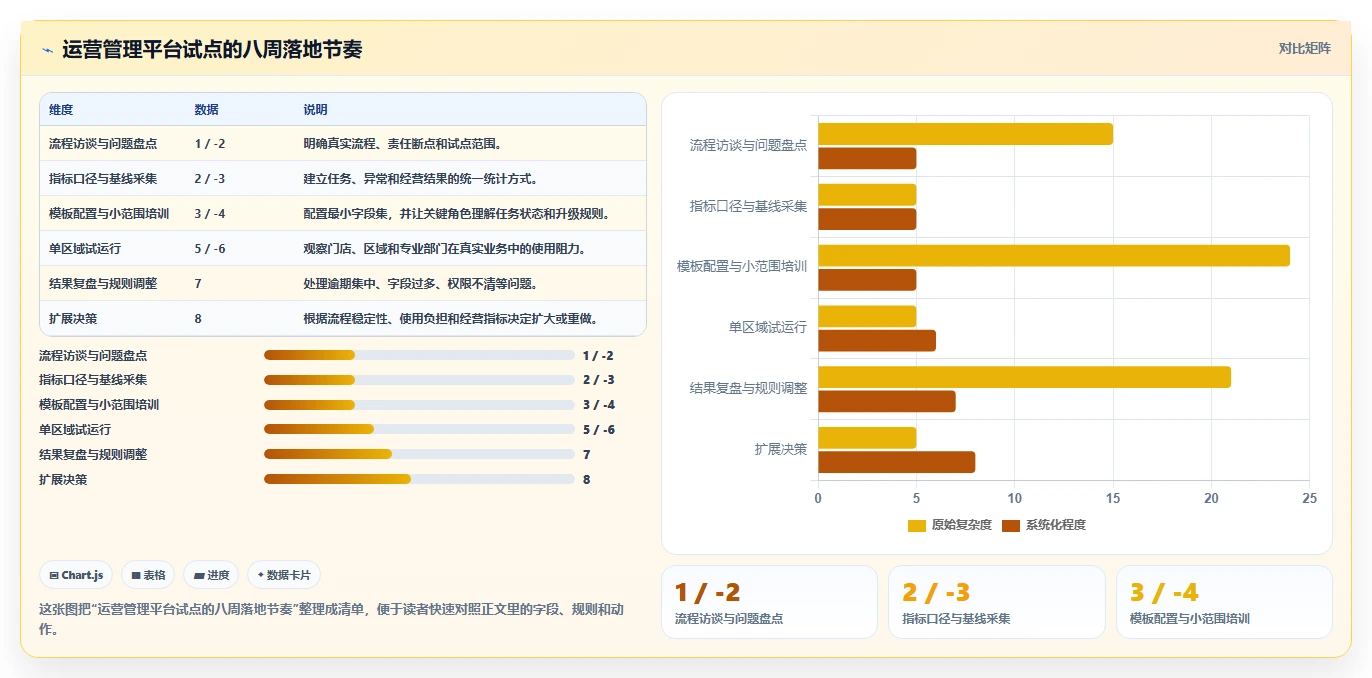
Task: Click the lightning icon beside the title
Action: [x=47, y=50]
